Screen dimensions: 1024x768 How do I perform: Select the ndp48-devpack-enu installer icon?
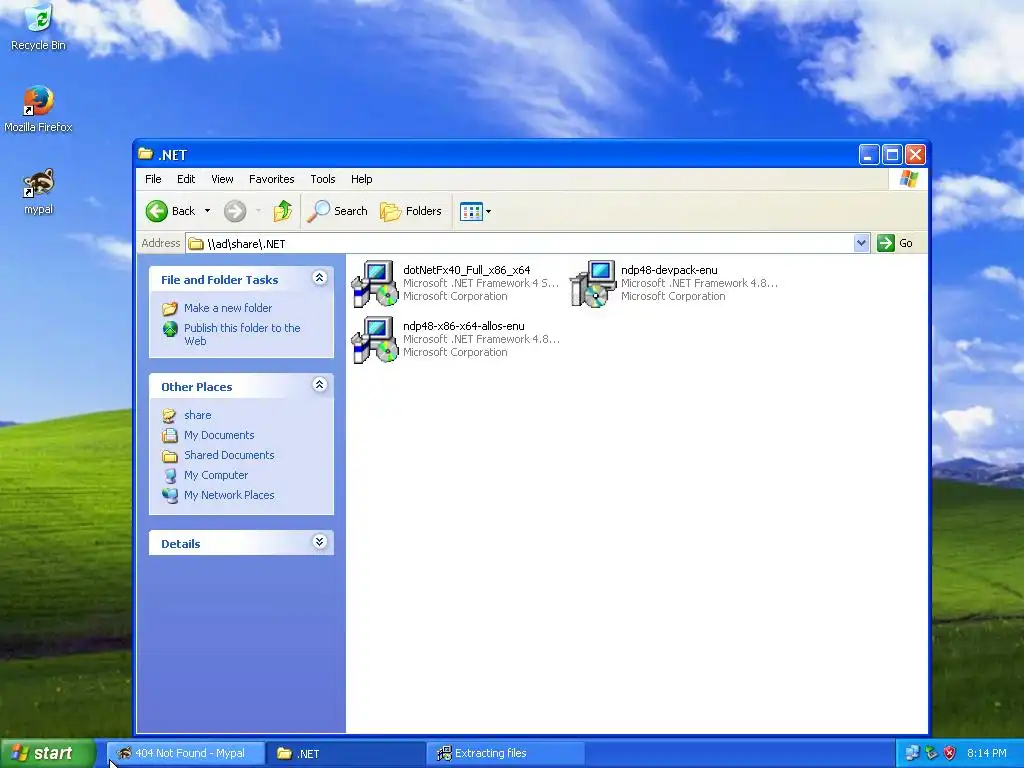click(x=593, y=283)
